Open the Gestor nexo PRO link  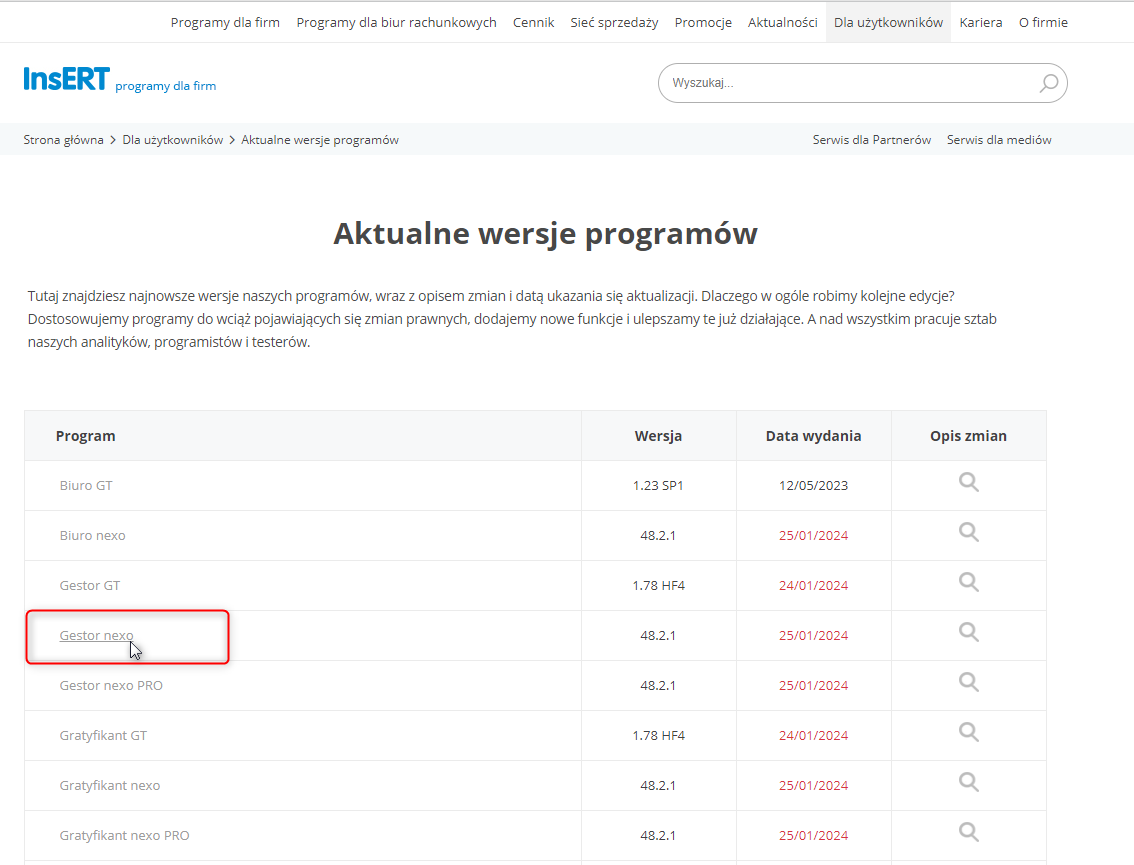(x=111, y=685)
